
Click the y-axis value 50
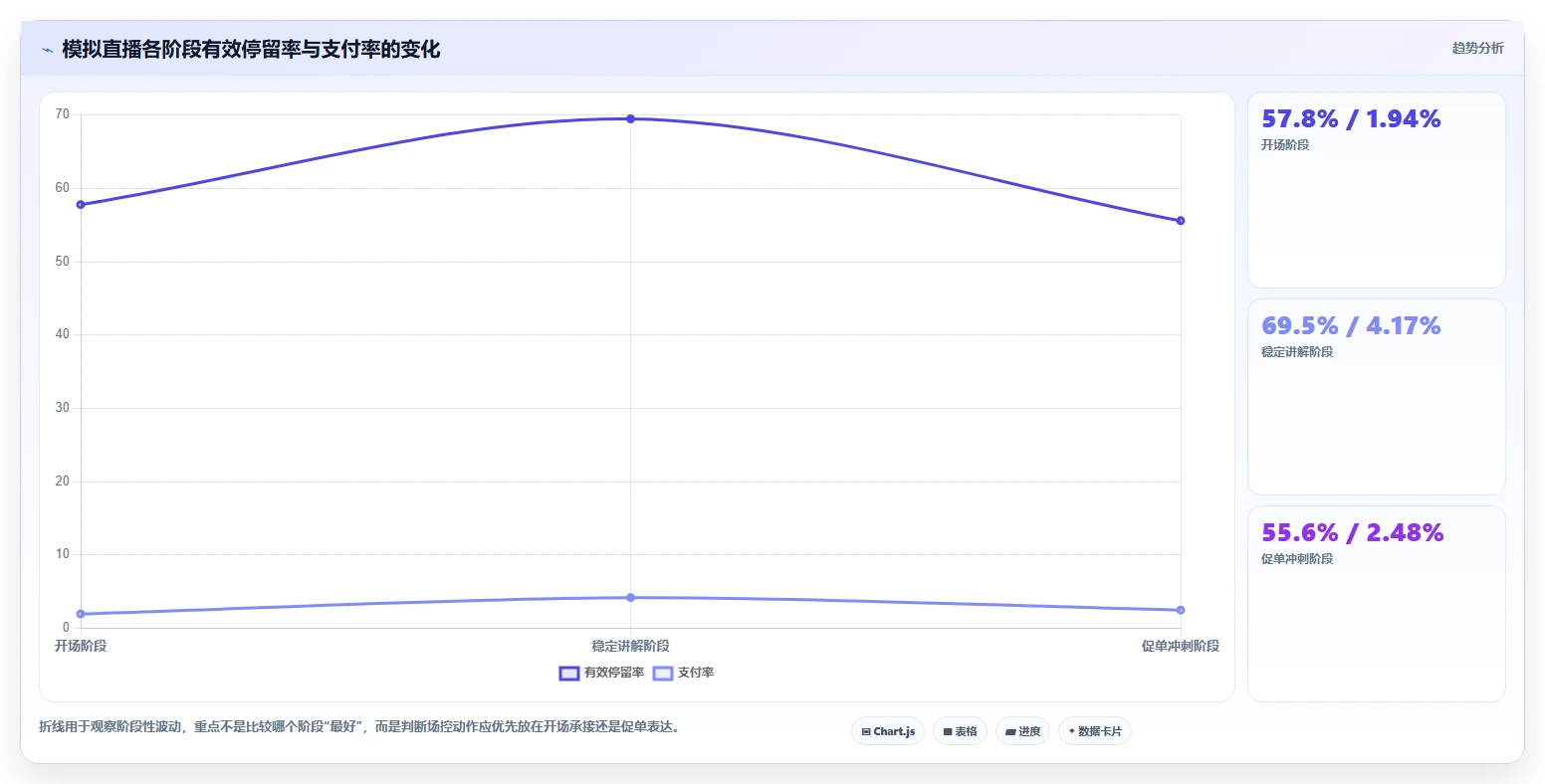[x=63, y=262]
